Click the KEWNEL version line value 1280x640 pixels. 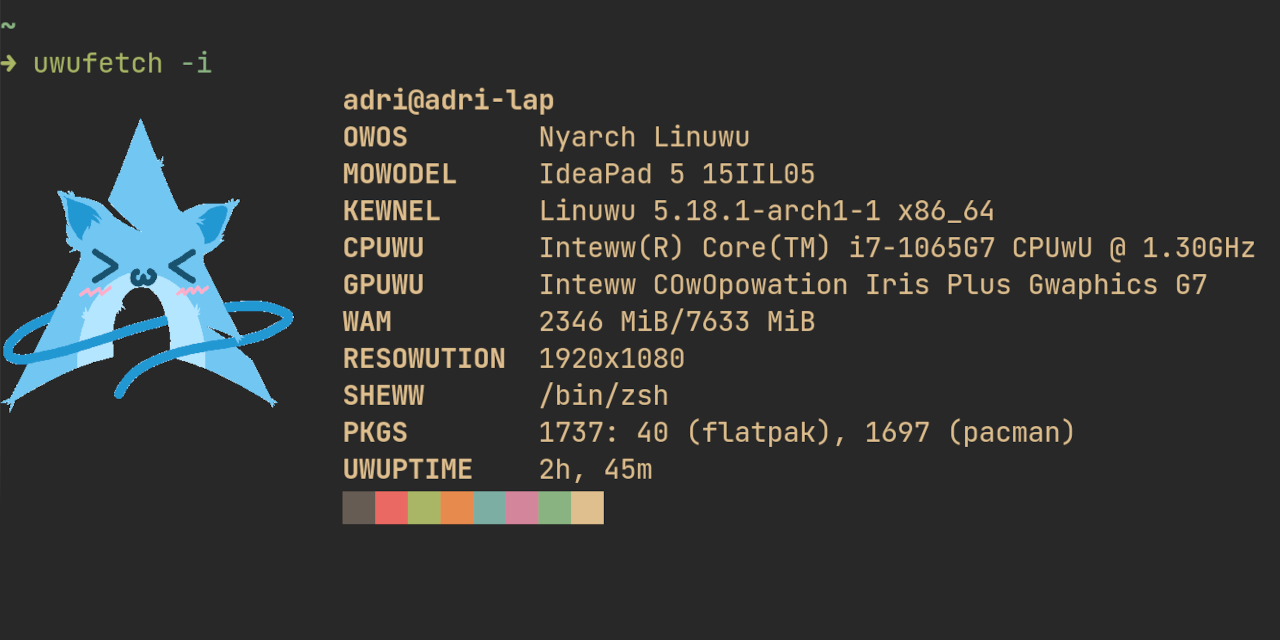point(766,212)
